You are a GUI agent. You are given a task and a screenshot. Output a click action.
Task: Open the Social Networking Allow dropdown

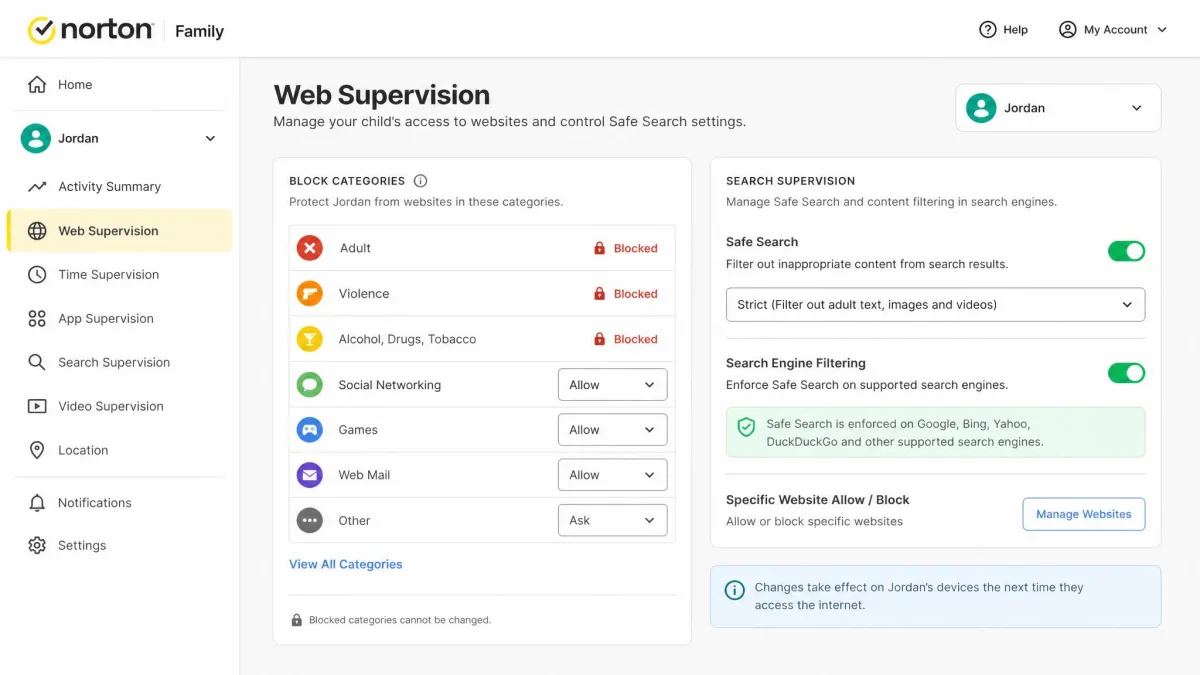click(x=612, y=385)
